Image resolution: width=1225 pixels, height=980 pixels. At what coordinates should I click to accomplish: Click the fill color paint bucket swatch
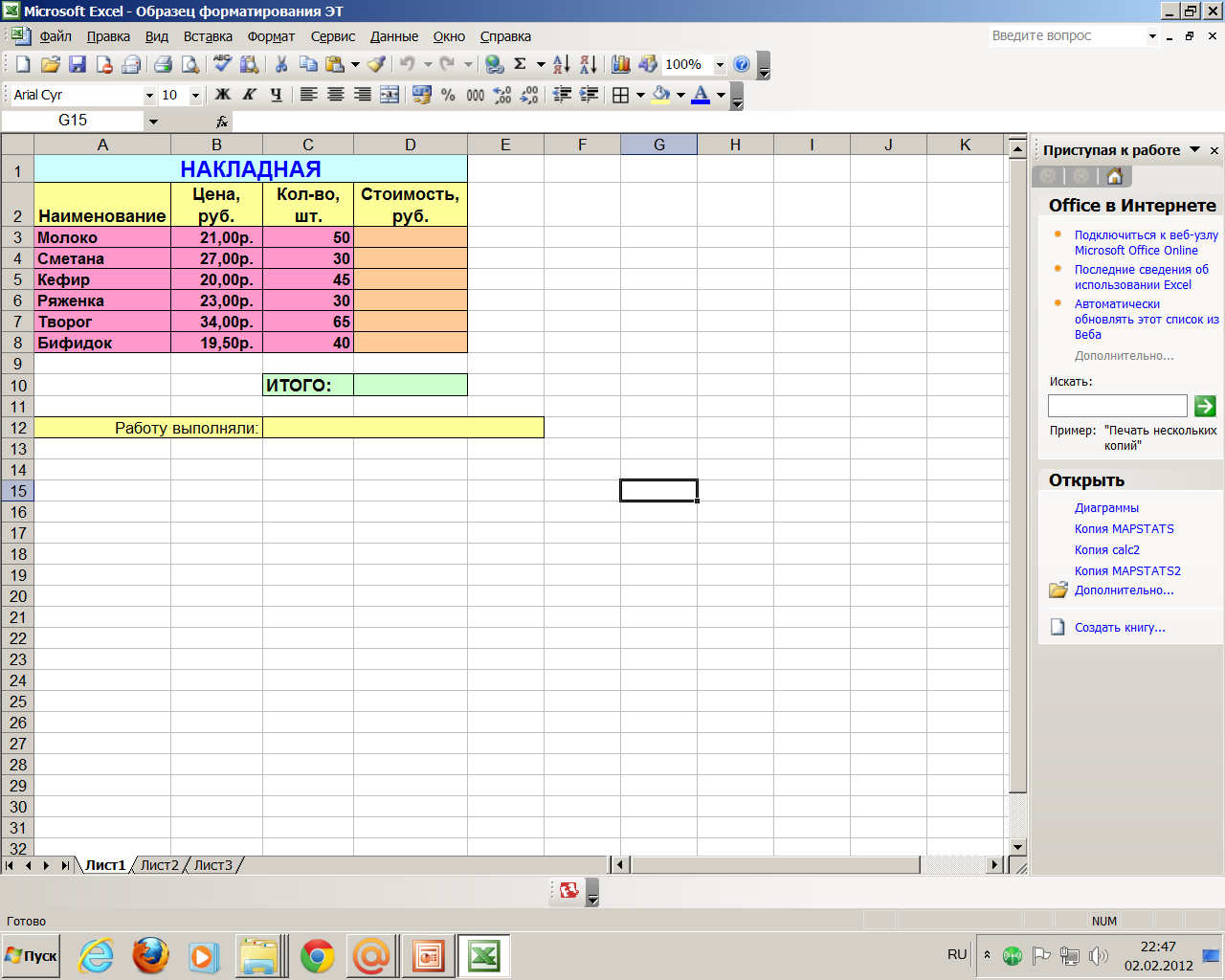tap(660, 95)
